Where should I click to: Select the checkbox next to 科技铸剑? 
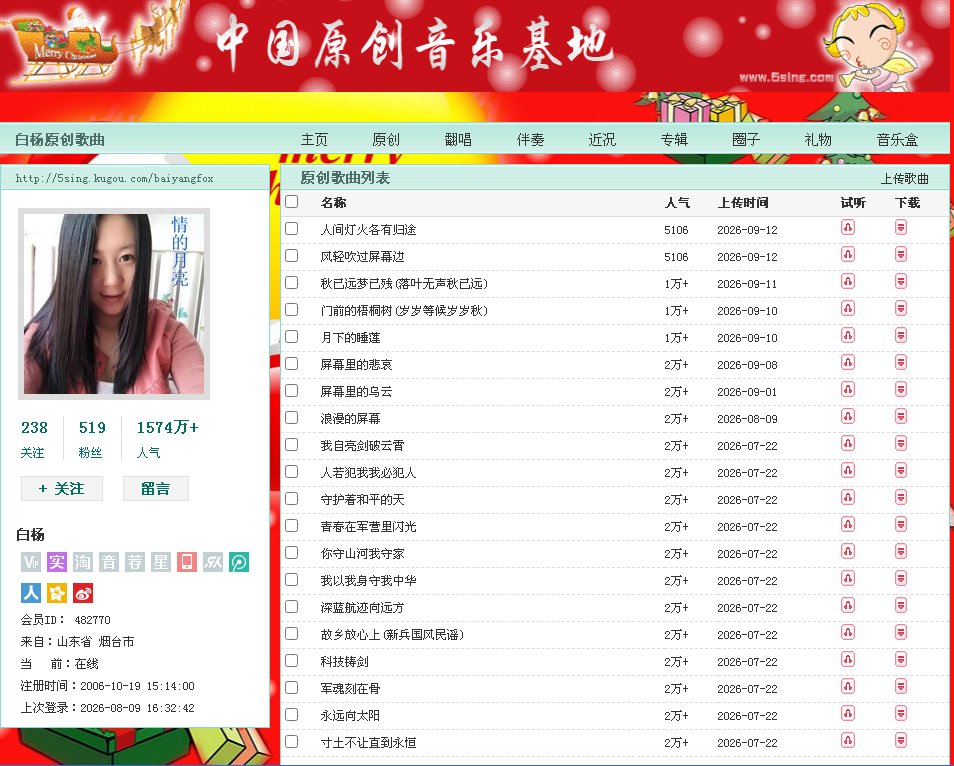tap(292, 661)
